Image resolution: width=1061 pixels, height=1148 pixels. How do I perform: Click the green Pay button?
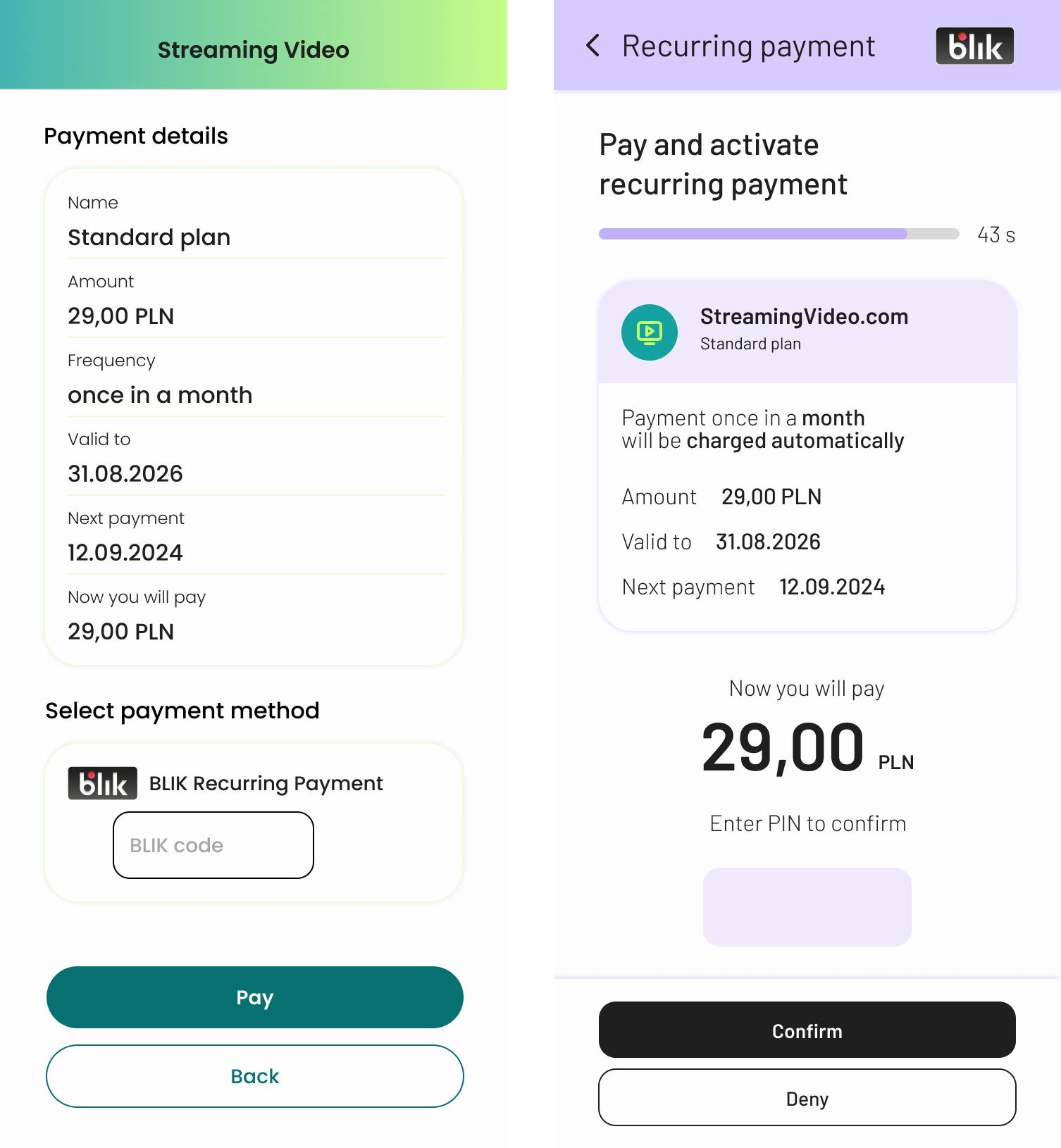point(255,997)
